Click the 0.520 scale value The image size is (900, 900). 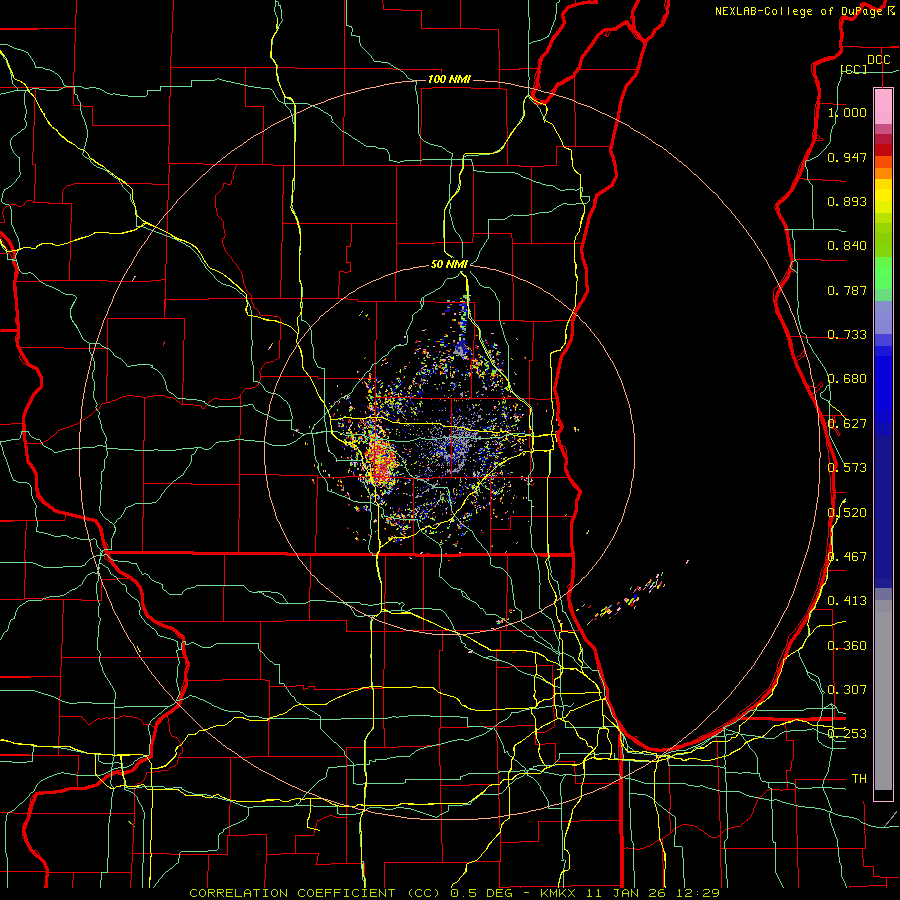(847, 513)
